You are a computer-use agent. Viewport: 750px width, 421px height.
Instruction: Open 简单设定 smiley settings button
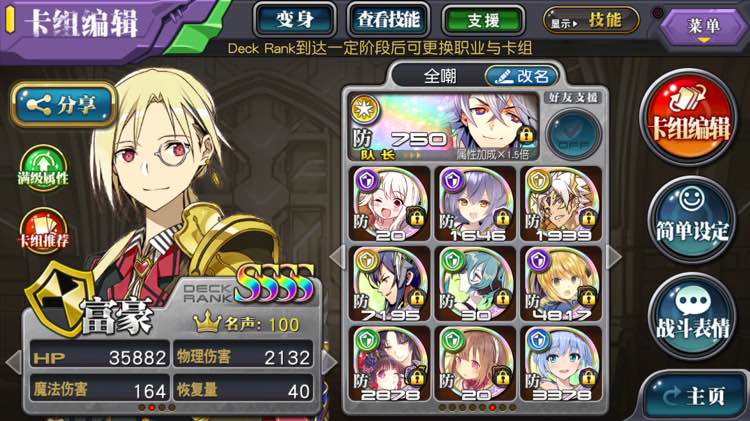point(692,219)
